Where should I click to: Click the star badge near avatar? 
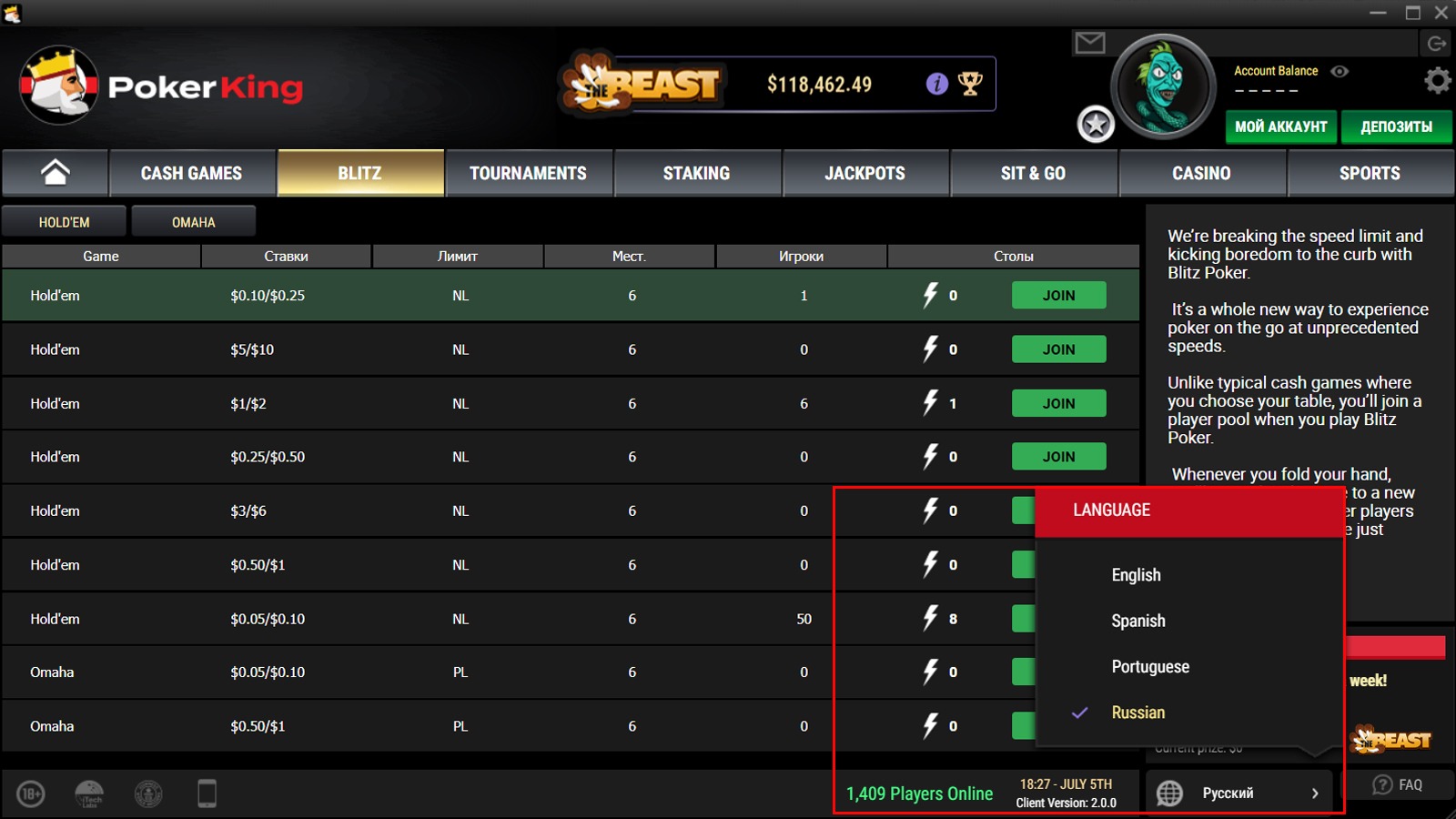[1096, 125]
